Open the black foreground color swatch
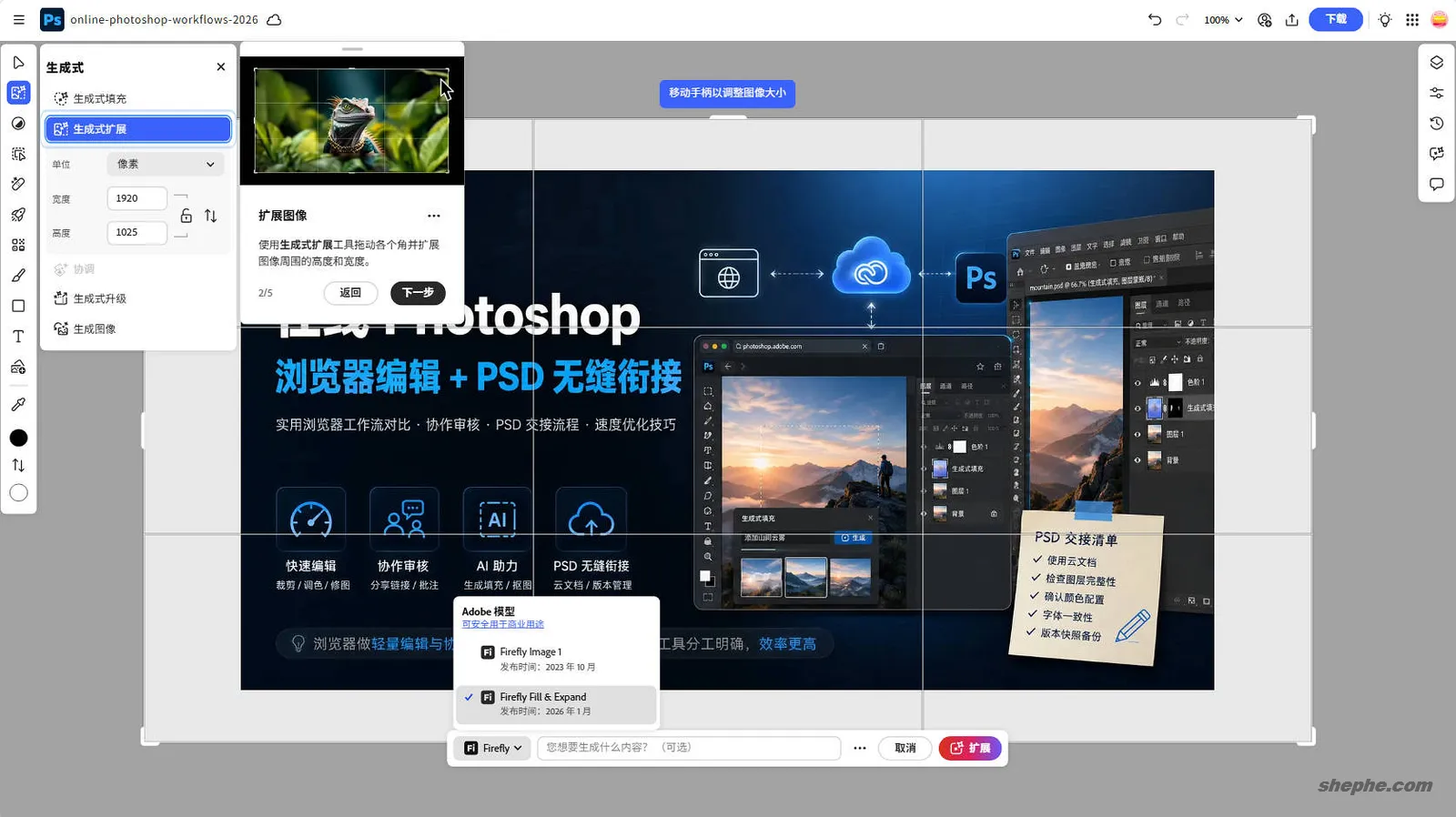Screen dimensions: 1456x817 18,438
